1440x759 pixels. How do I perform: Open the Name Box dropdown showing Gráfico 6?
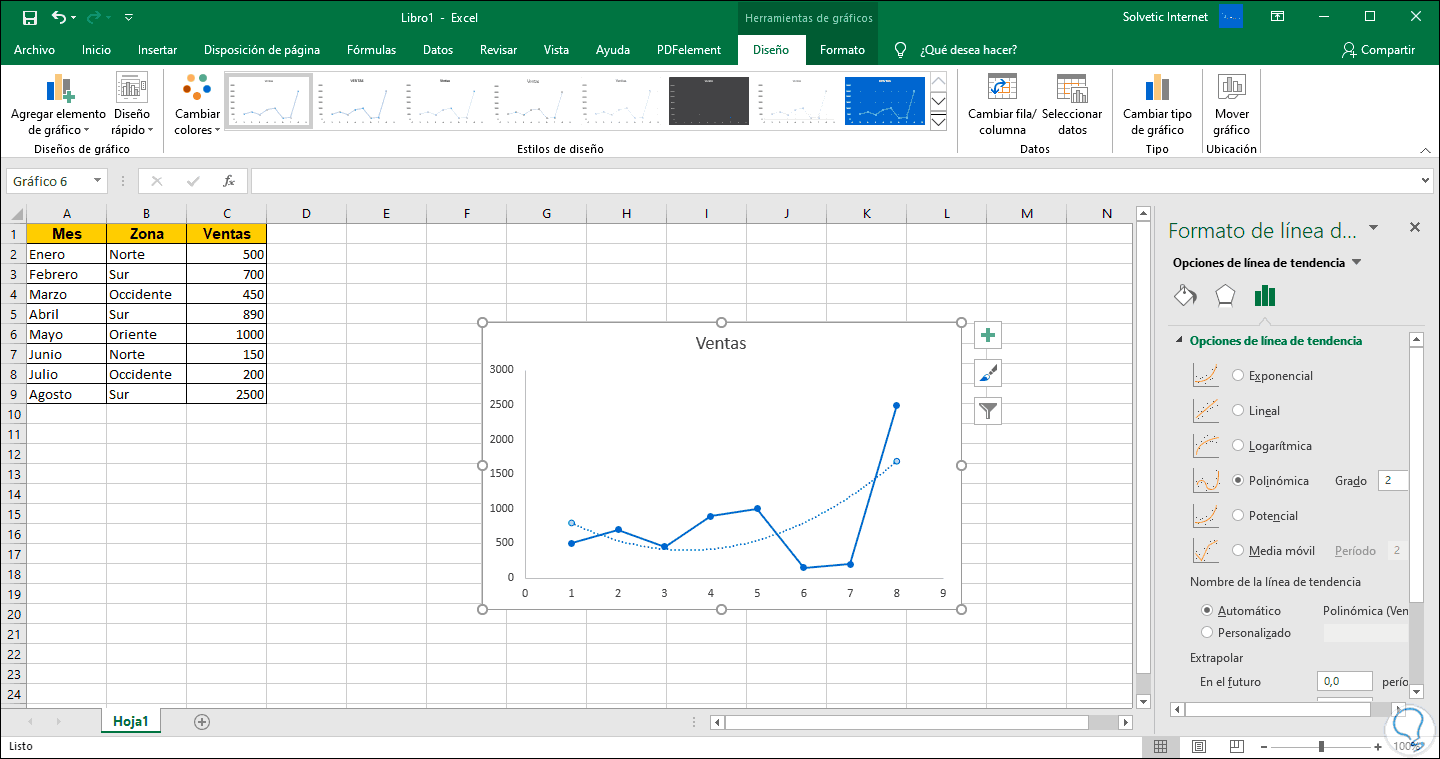[x=98, y=181]
